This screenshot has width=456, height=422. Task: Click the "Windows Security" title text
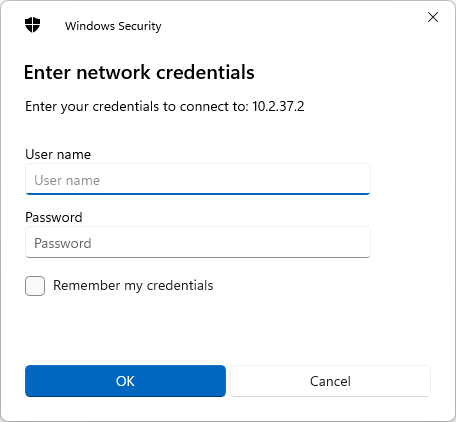click(x=113, y=26)
